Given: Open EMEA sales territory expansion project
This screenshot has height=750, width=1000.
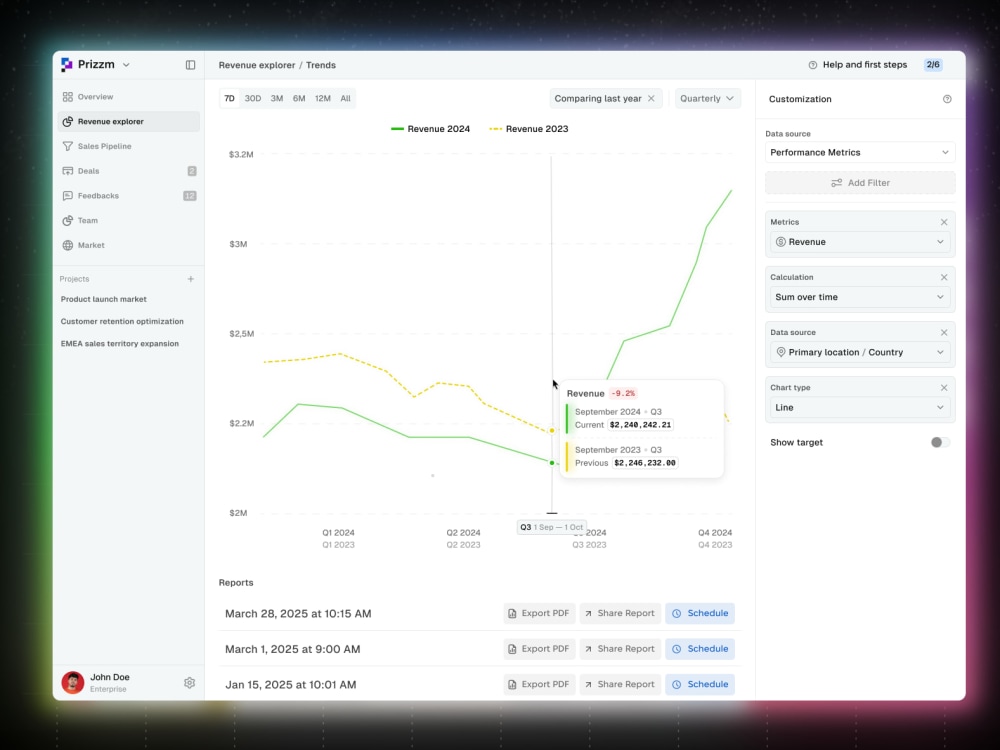Looking at the screenshot, I should [119, 344].
